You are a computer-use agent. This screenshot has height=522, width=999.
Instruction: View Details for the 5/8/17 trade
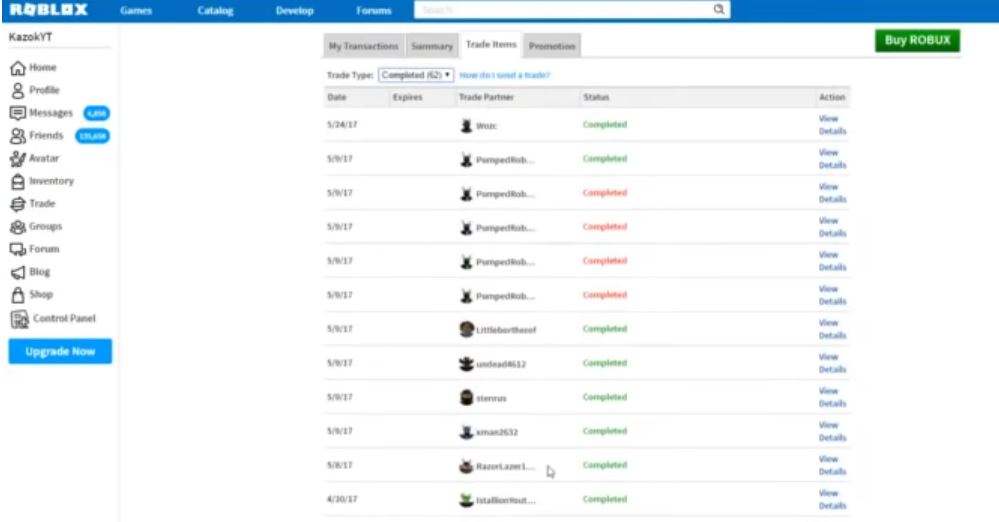click(832, 465)
